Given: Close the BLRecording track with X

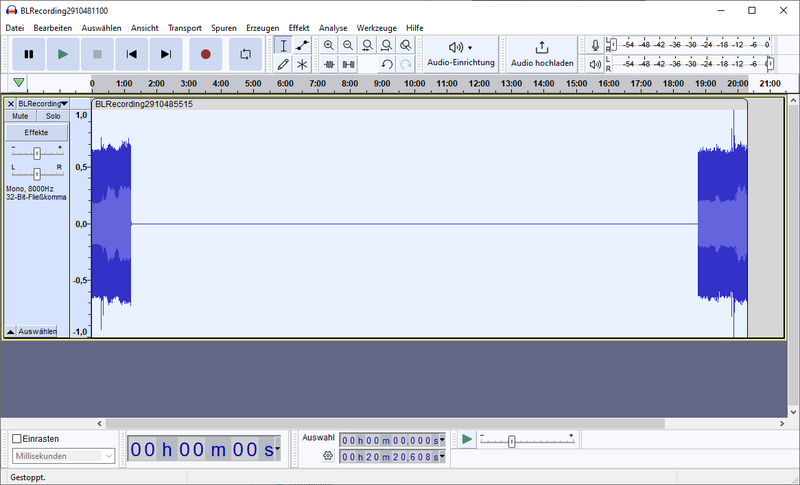Looking at the screenshot, I should 10,104.
